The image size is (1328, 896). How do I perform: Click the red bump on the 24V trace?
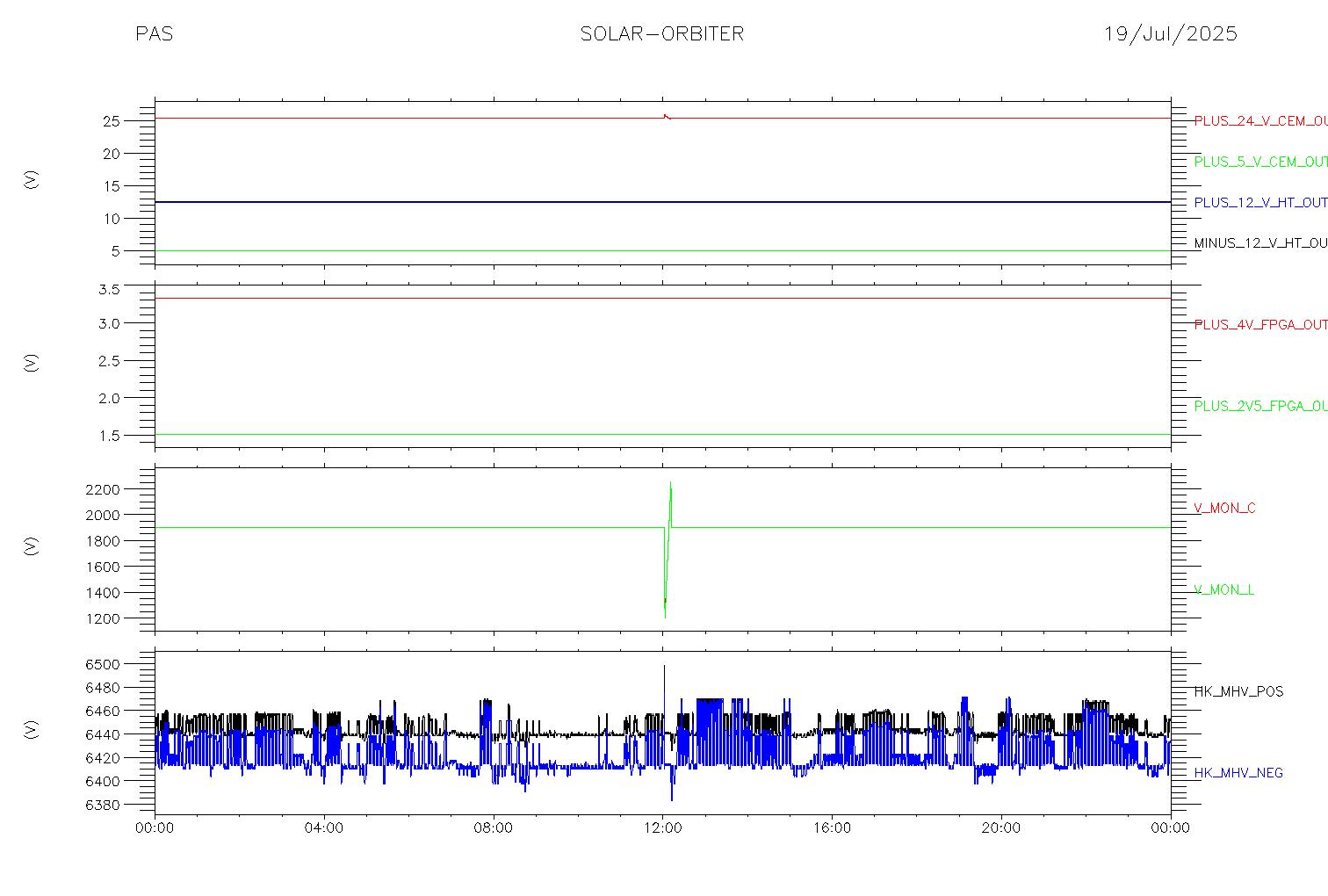click(x=666, y=116)
